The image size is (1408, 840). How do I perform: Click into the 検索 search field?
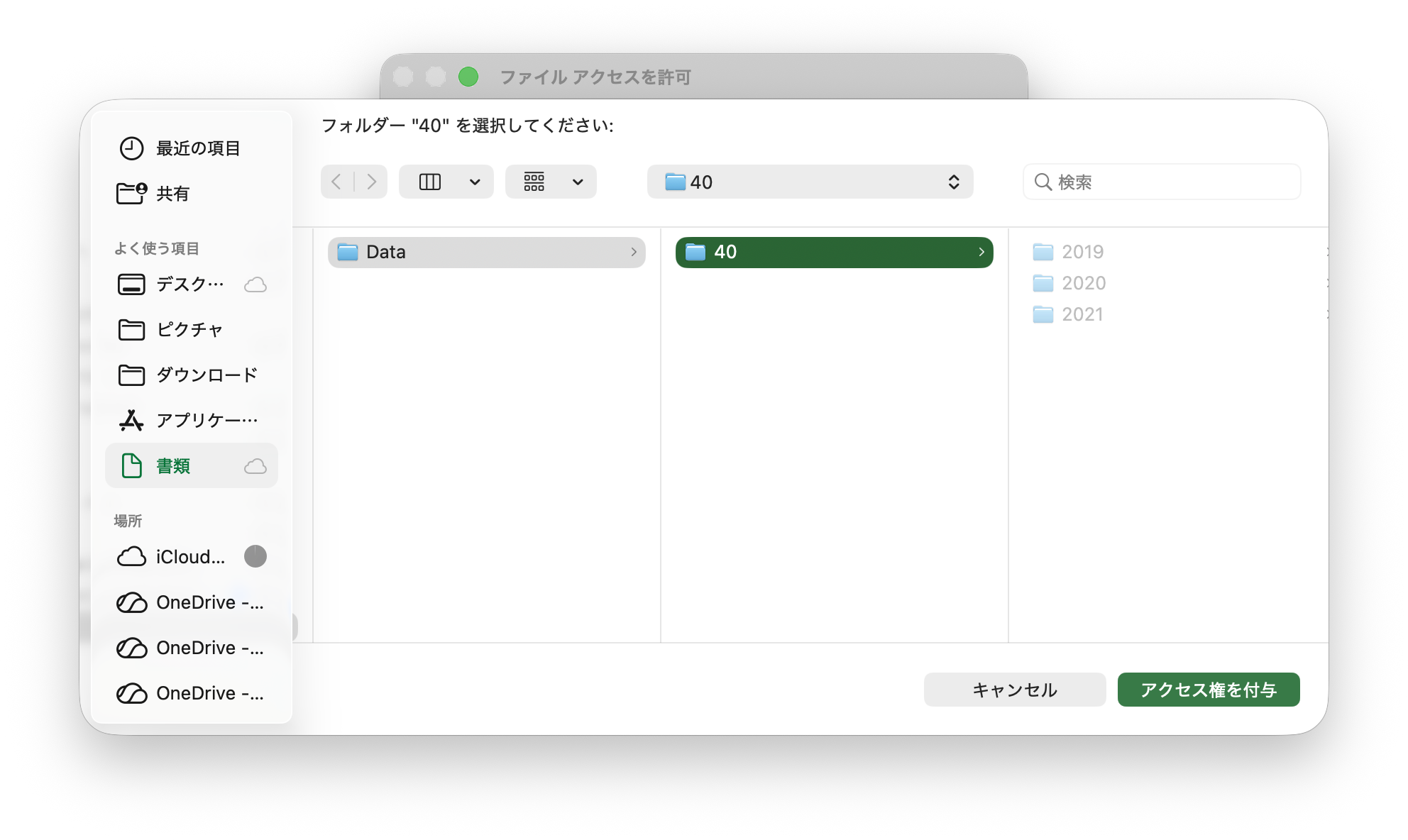(1171, 182)
